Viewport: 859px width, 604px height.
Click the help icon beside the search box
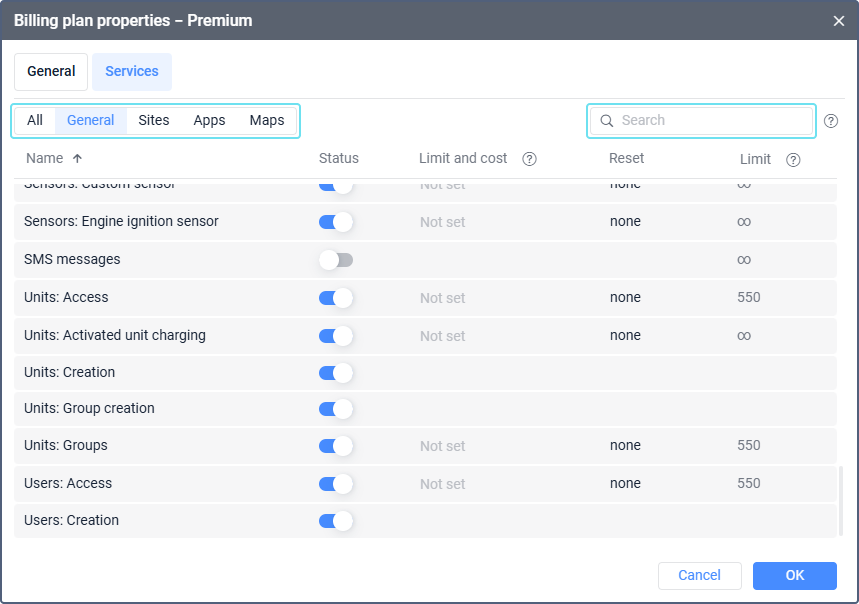831,121
